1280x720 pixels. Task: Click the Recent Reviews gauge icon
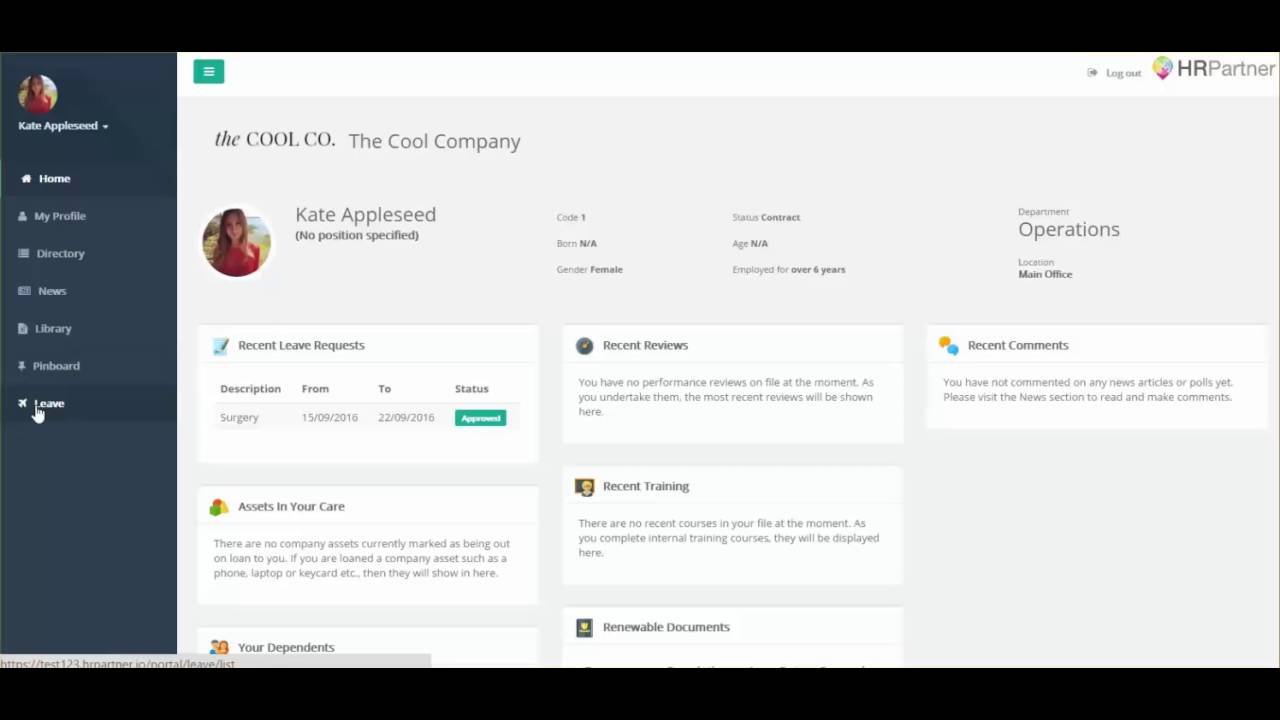pyautogui.click(x=585, y=346)
